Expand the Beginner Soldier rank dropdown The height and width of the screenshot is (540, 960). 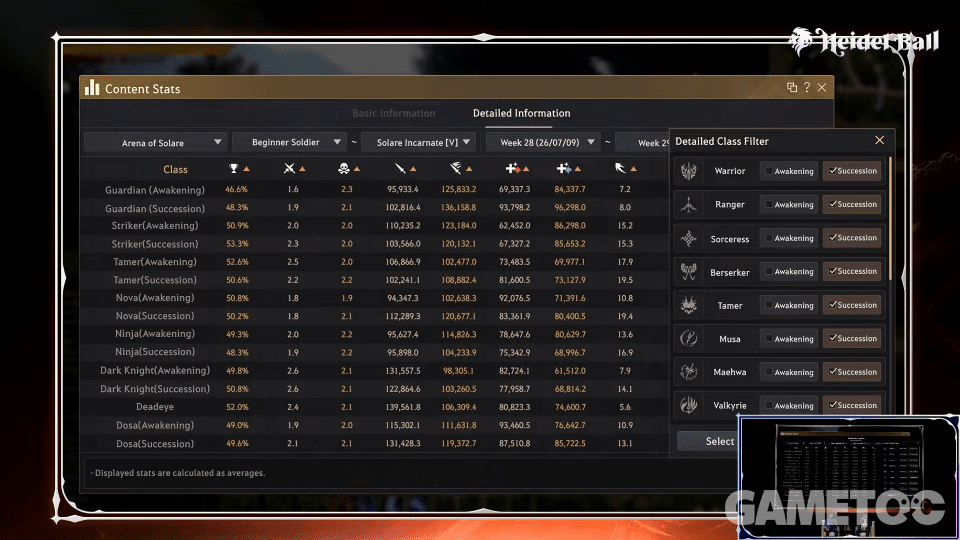290,142
